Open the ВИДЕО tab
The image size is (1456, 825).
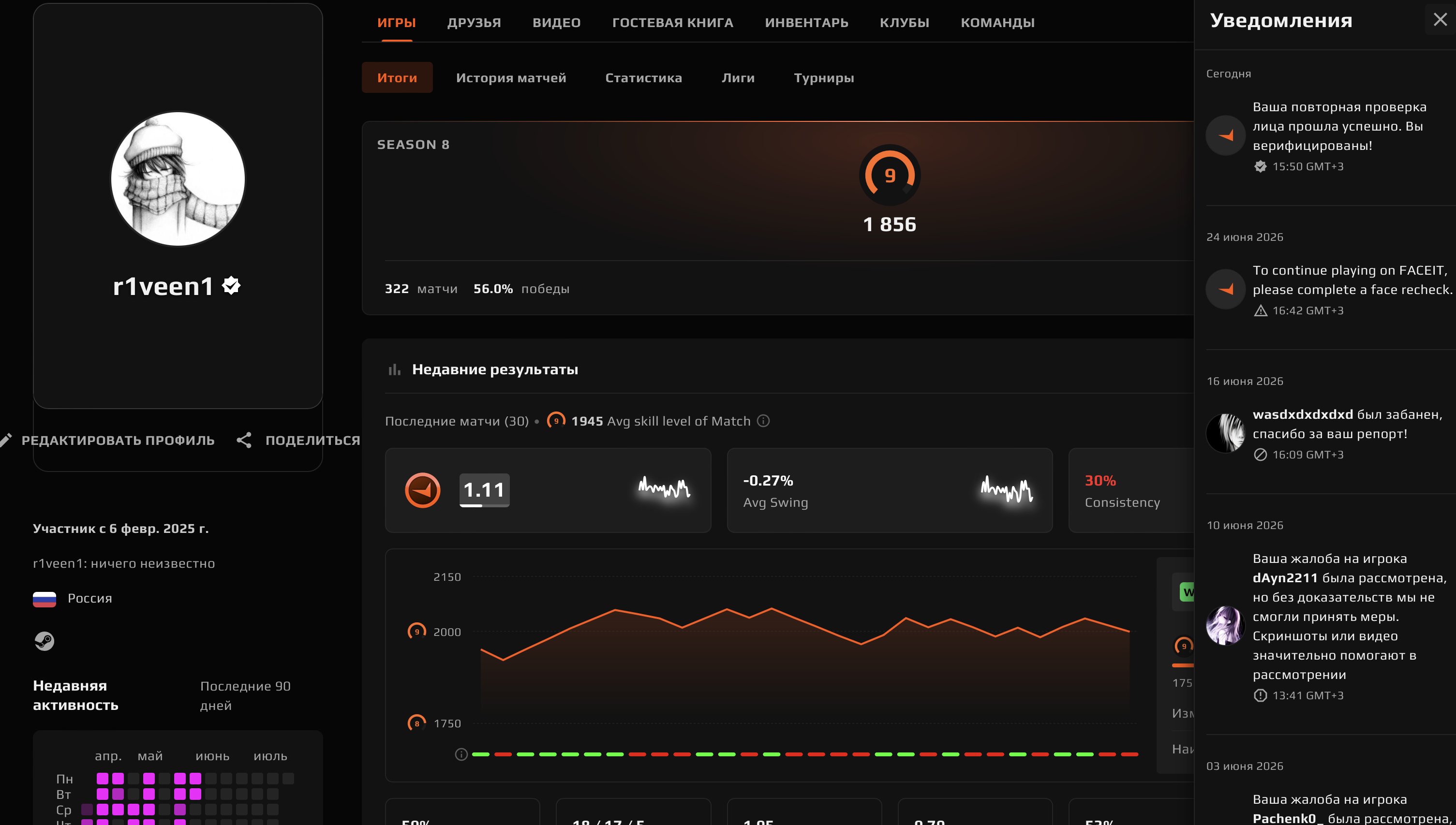[556, 23]
